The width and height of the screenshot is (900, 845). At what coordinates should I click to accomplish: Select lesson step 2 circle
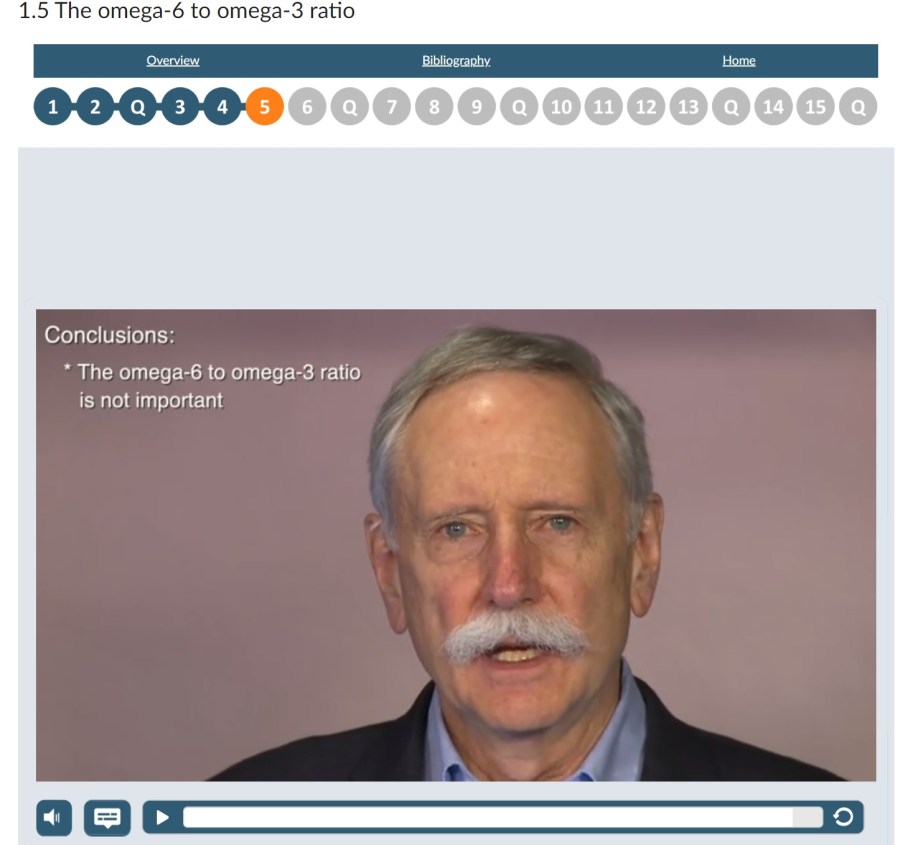(95, 107)
